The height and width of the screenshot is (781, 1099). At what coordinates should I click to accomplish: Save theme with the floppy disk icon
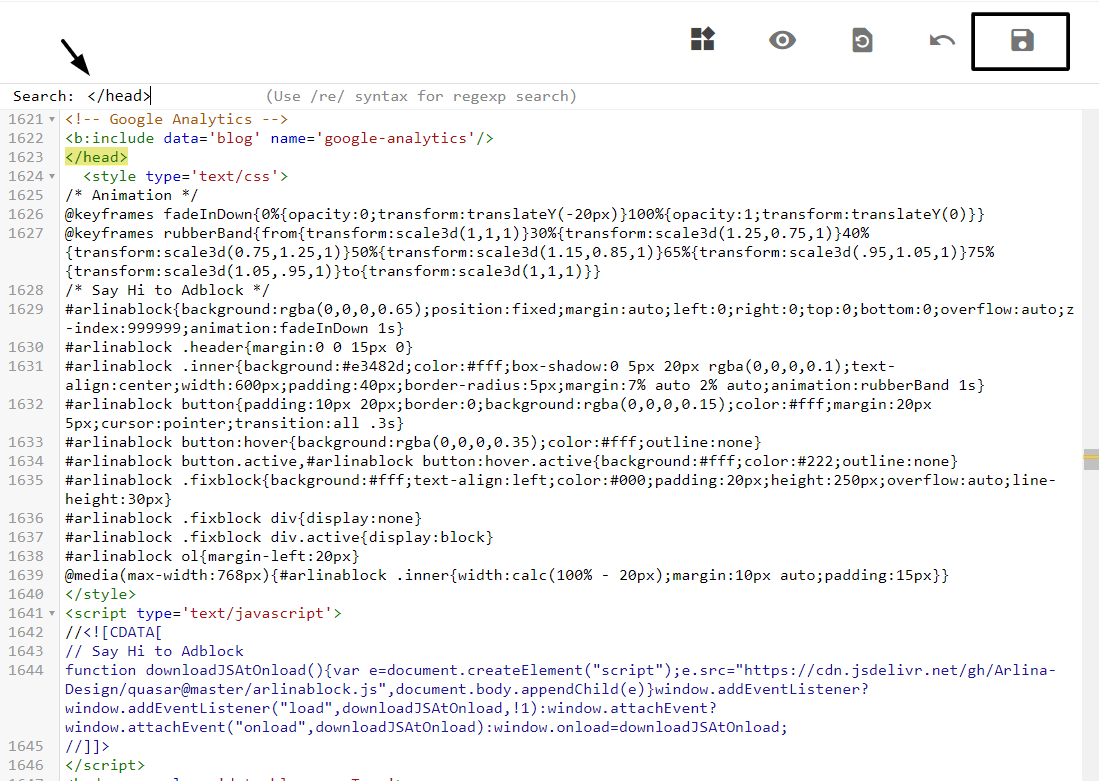1022,41
